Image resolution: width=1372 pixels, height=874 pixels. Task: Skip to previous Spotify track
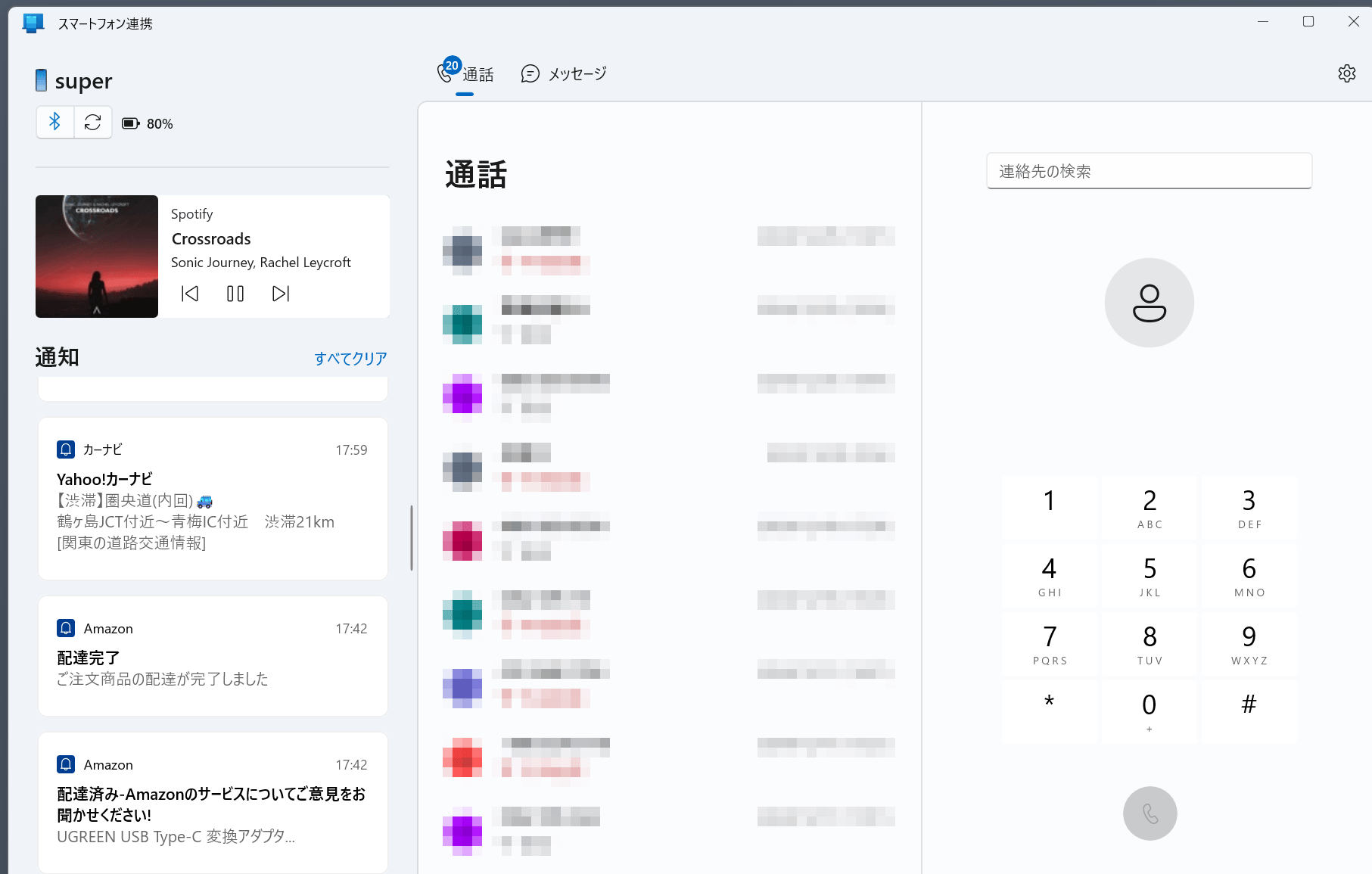pos(190,294)
